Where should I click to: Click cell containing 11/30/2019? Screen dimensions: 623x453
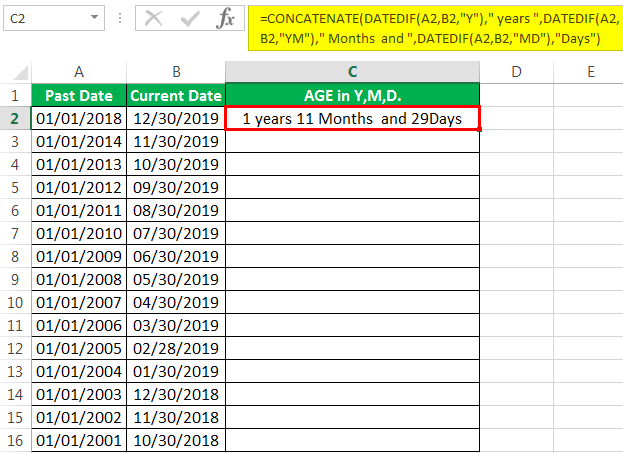176,141
